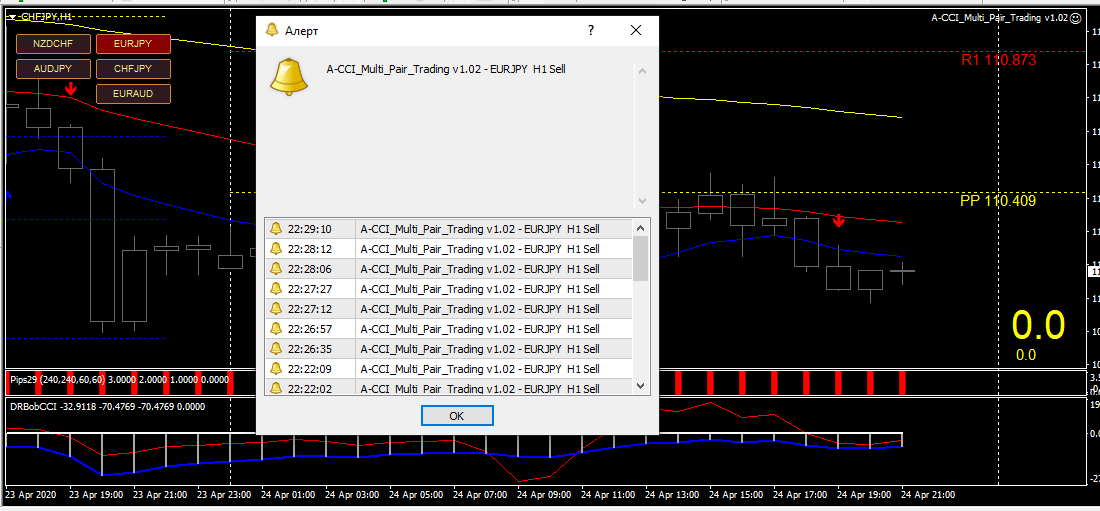This screenshot has height=511, width=1100.
Task: Select the 22:28:06 alert row
Action: coord(448,269)
